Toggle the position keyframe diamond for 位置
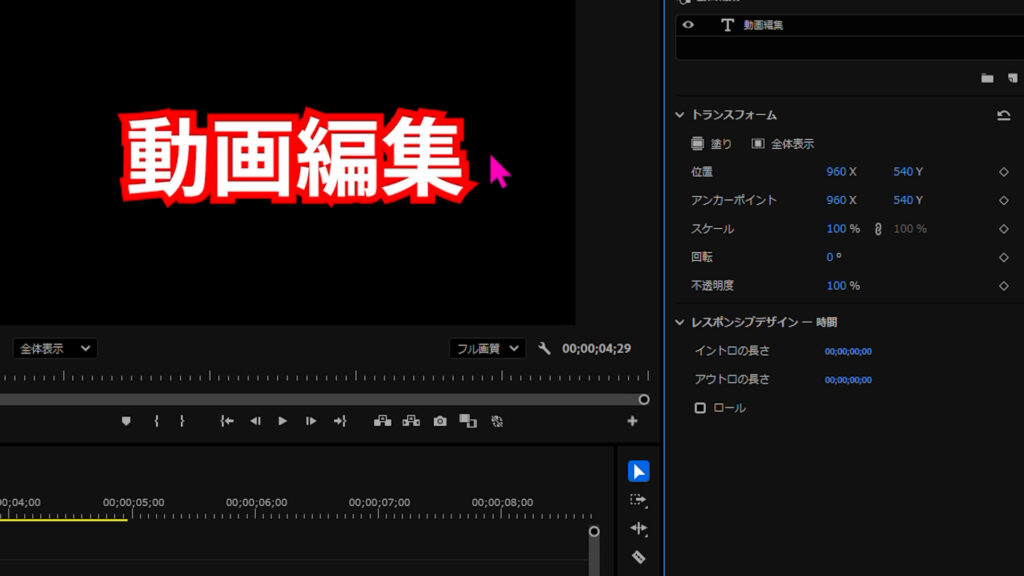Viewport: 1024px width, 576px height. pos(1003,172)
